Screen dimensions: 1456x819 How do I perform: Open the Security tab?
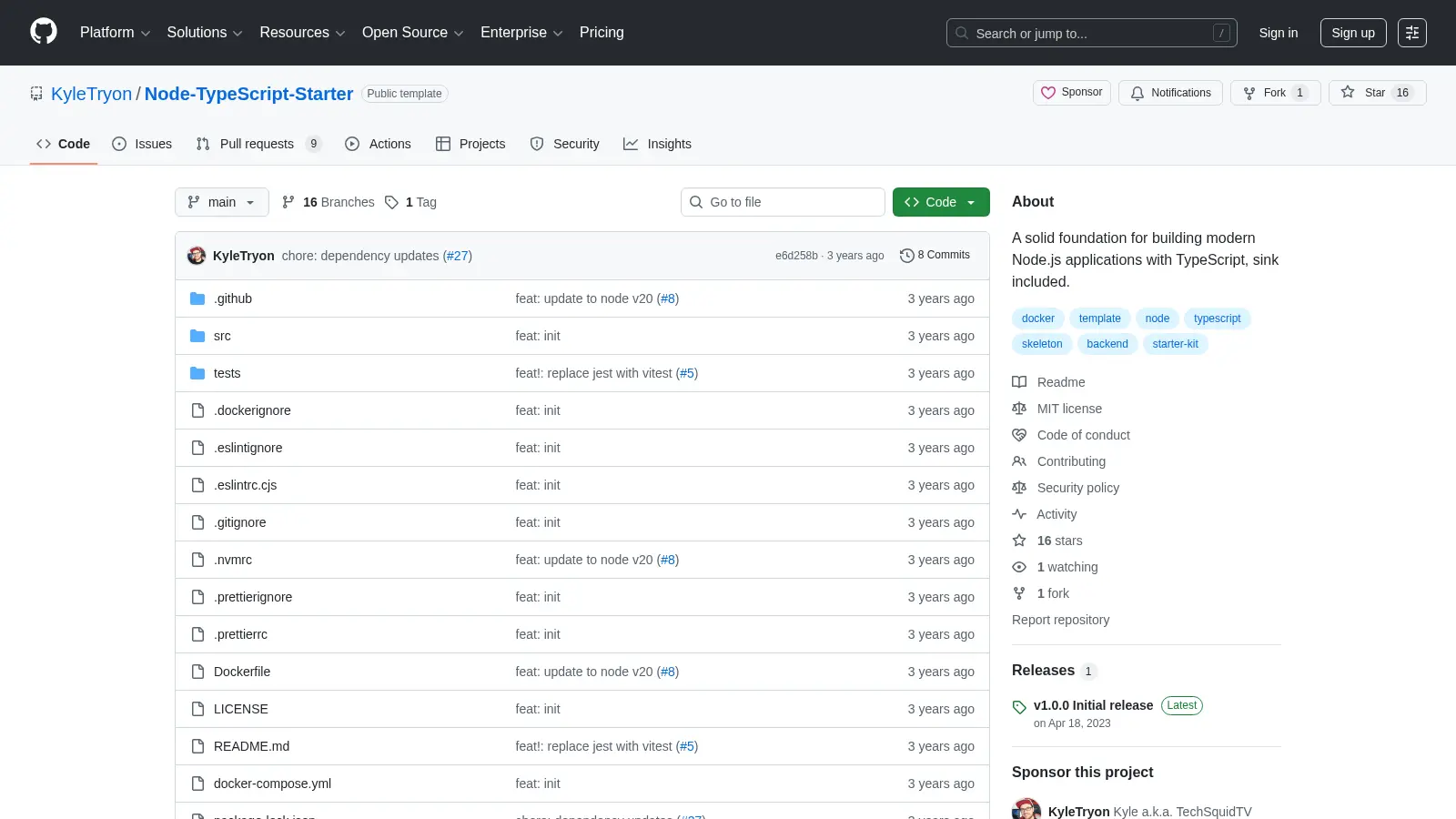[565, 144]
